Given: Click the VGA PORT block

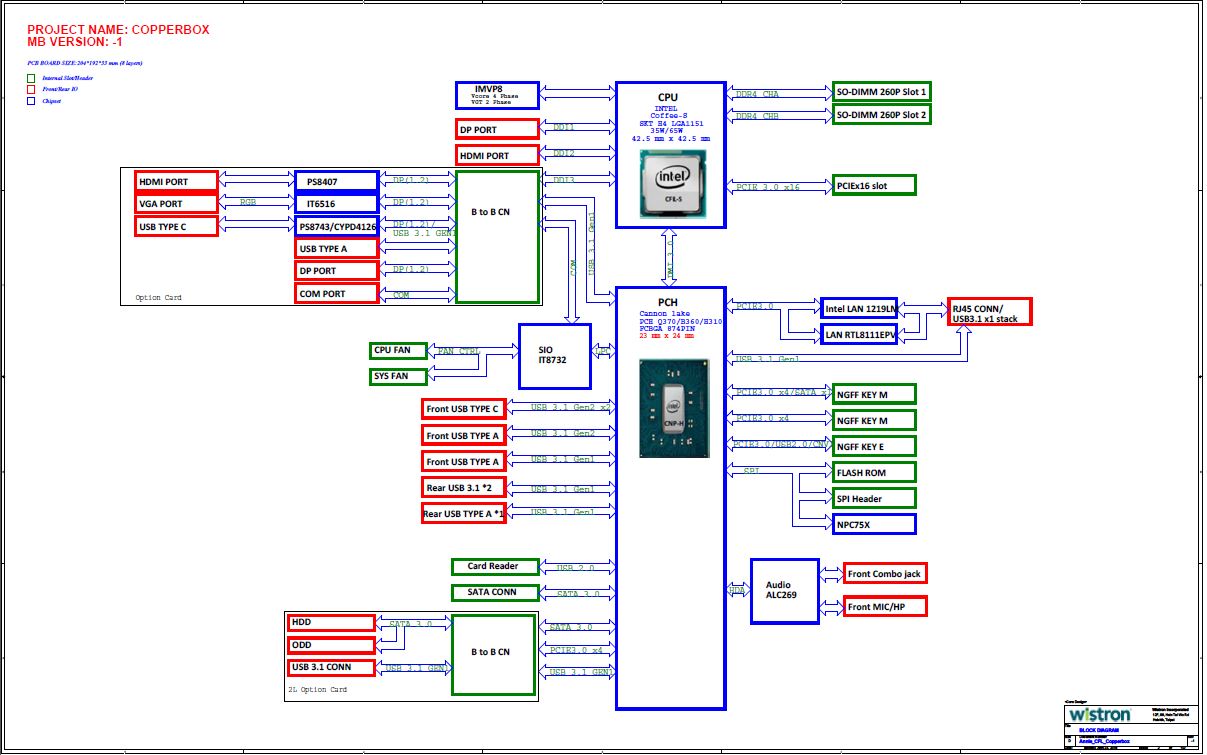Looking at the screenshot, I should pos(176,203).
